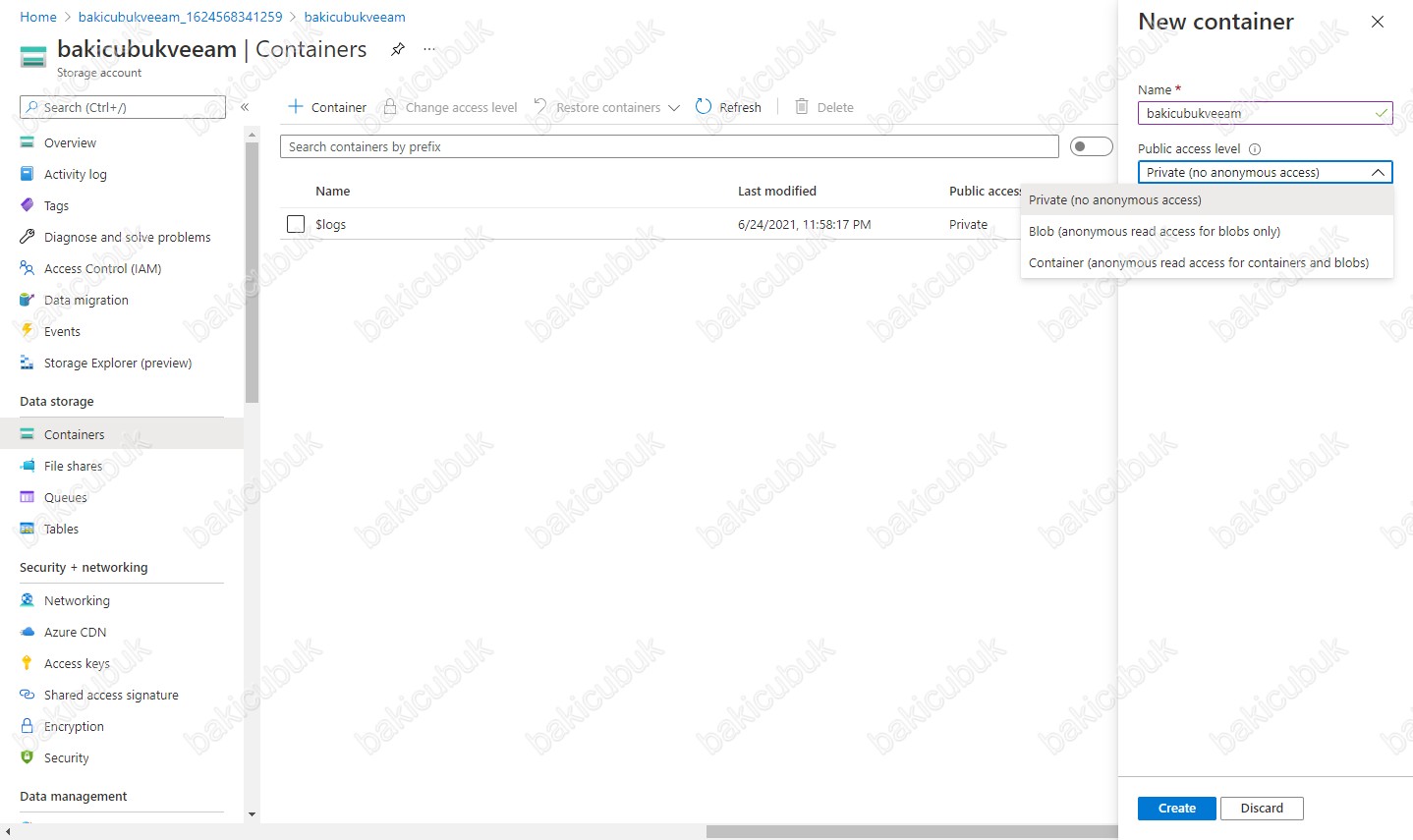
Task: Click the info icon beside Public access level
Action: coord(1255,149)
